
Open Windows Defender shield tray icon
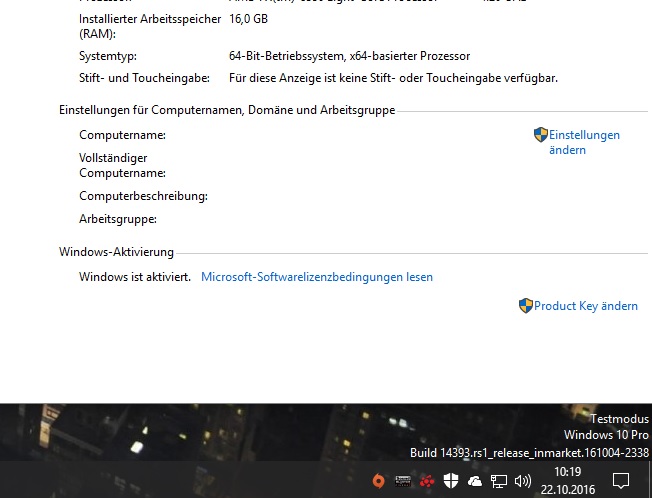[451, 481]
